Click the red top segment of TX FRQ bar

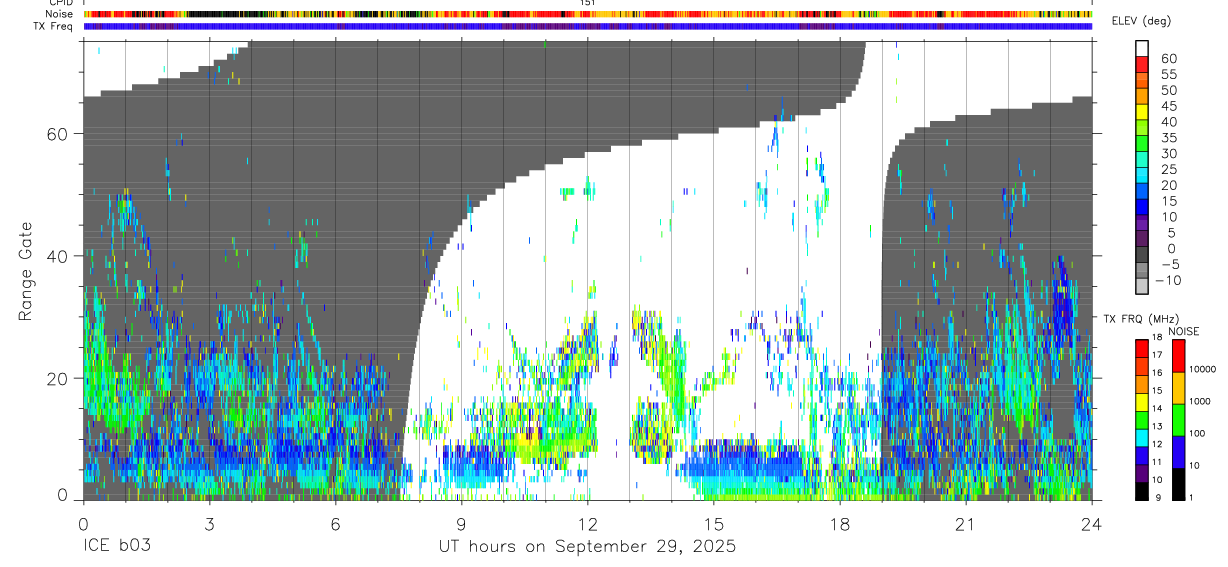click(1142, 347)
